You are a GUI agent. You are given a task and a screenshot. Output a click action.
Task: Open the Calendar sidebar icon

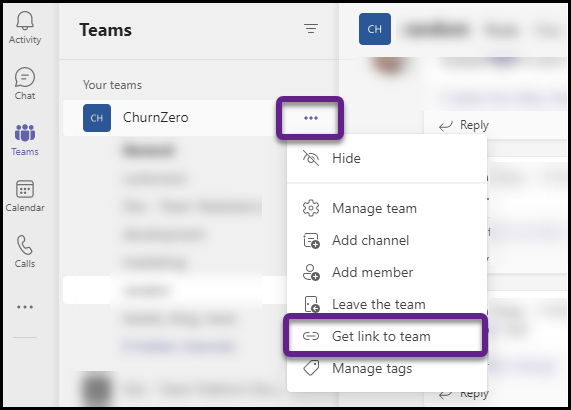[x=25, y=196]
